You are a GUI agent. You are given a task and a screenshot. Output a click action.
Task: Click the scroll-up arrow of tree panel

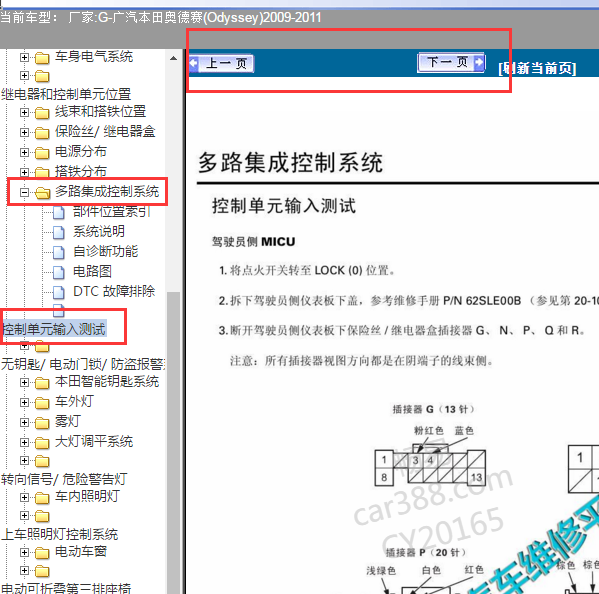coord(173,58)
